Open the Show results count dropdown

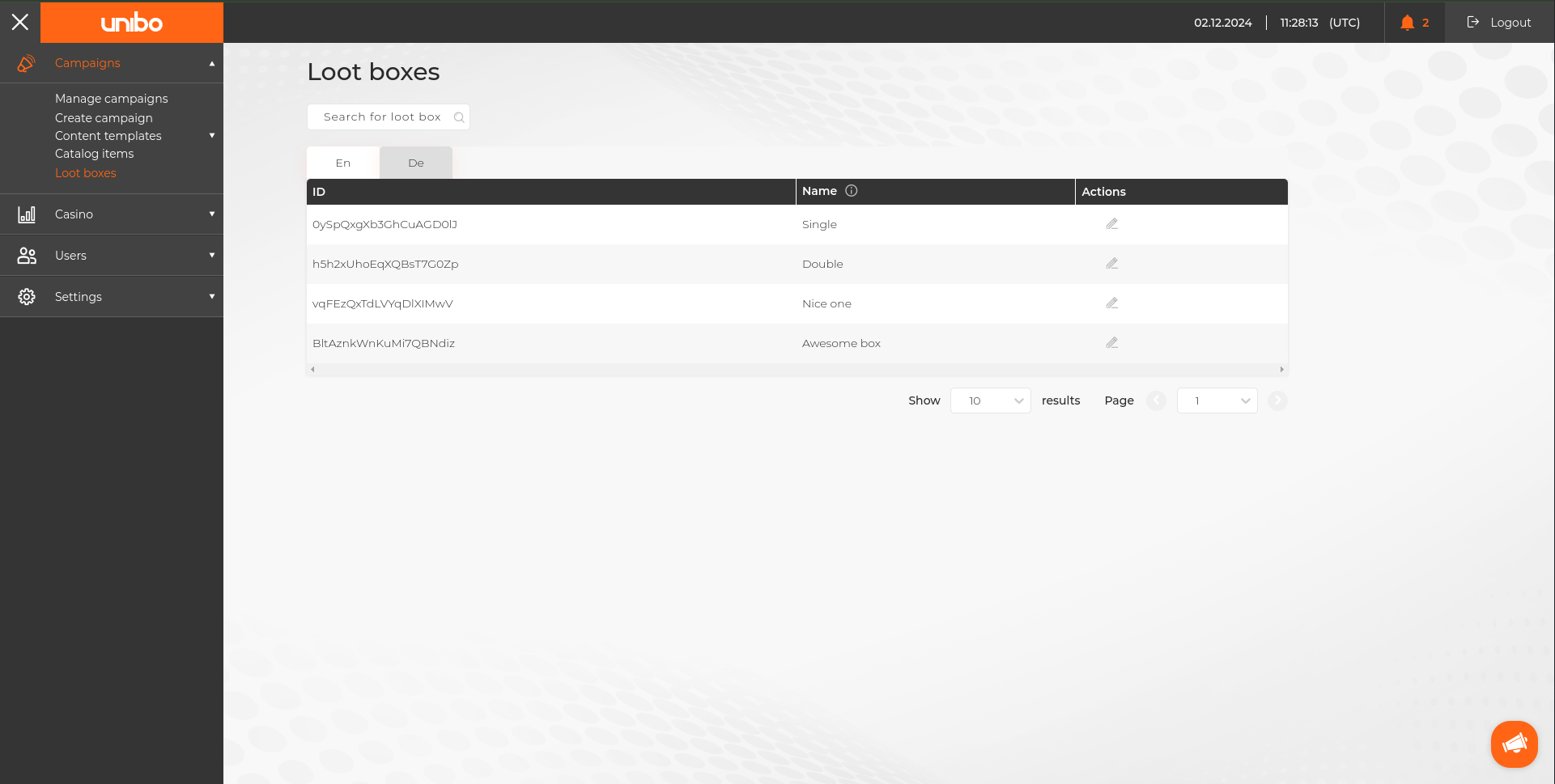[990, 400]
